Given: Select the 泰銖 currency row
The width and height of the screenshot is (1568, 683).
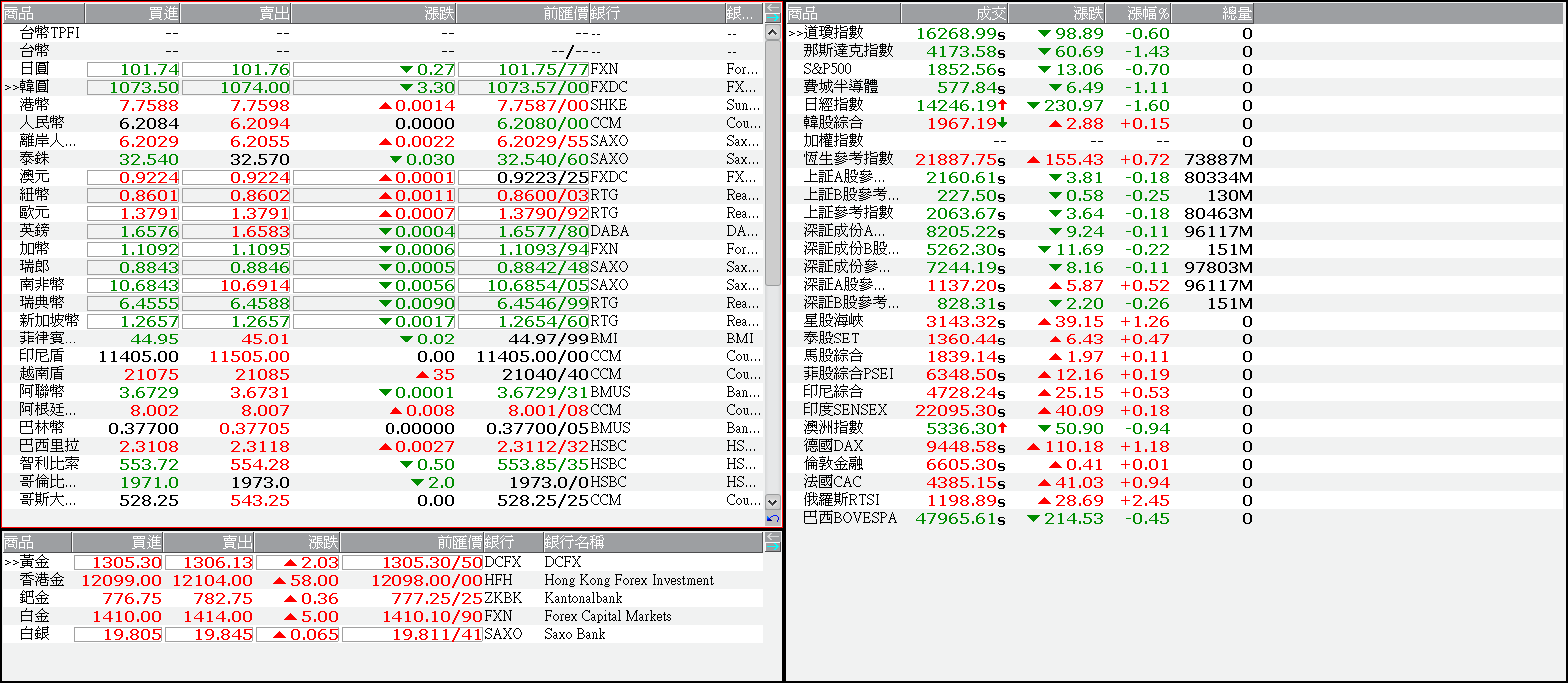Looking at the screenshot, I should click(x=383, y=159).
